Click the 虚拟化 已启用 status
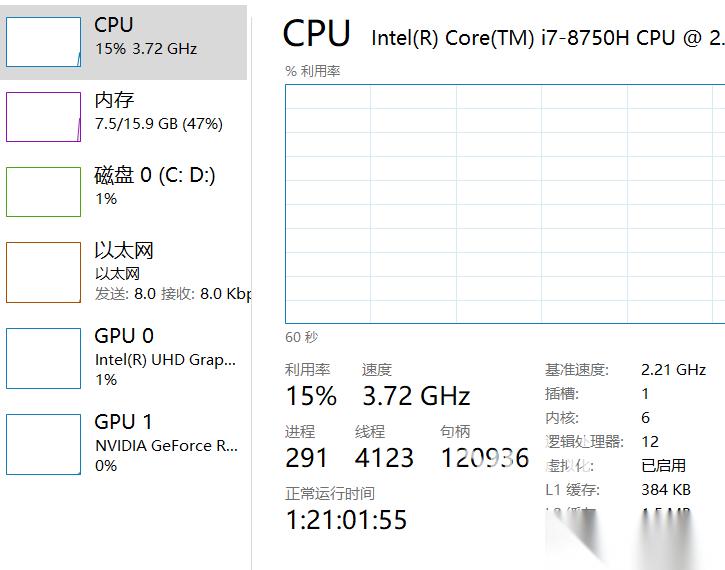 pos(663,465)
